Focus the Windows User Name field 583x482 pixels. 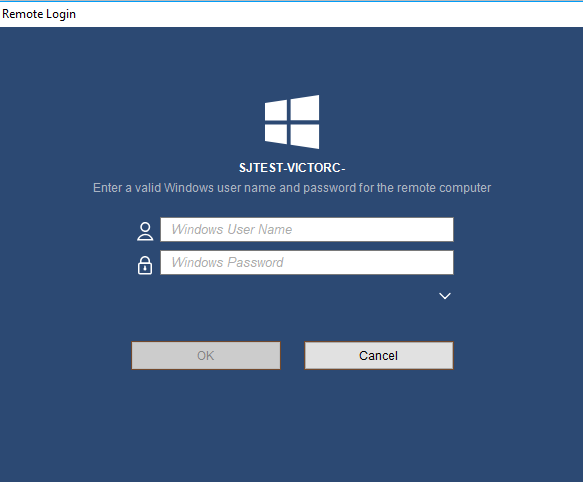pos(307,229)
